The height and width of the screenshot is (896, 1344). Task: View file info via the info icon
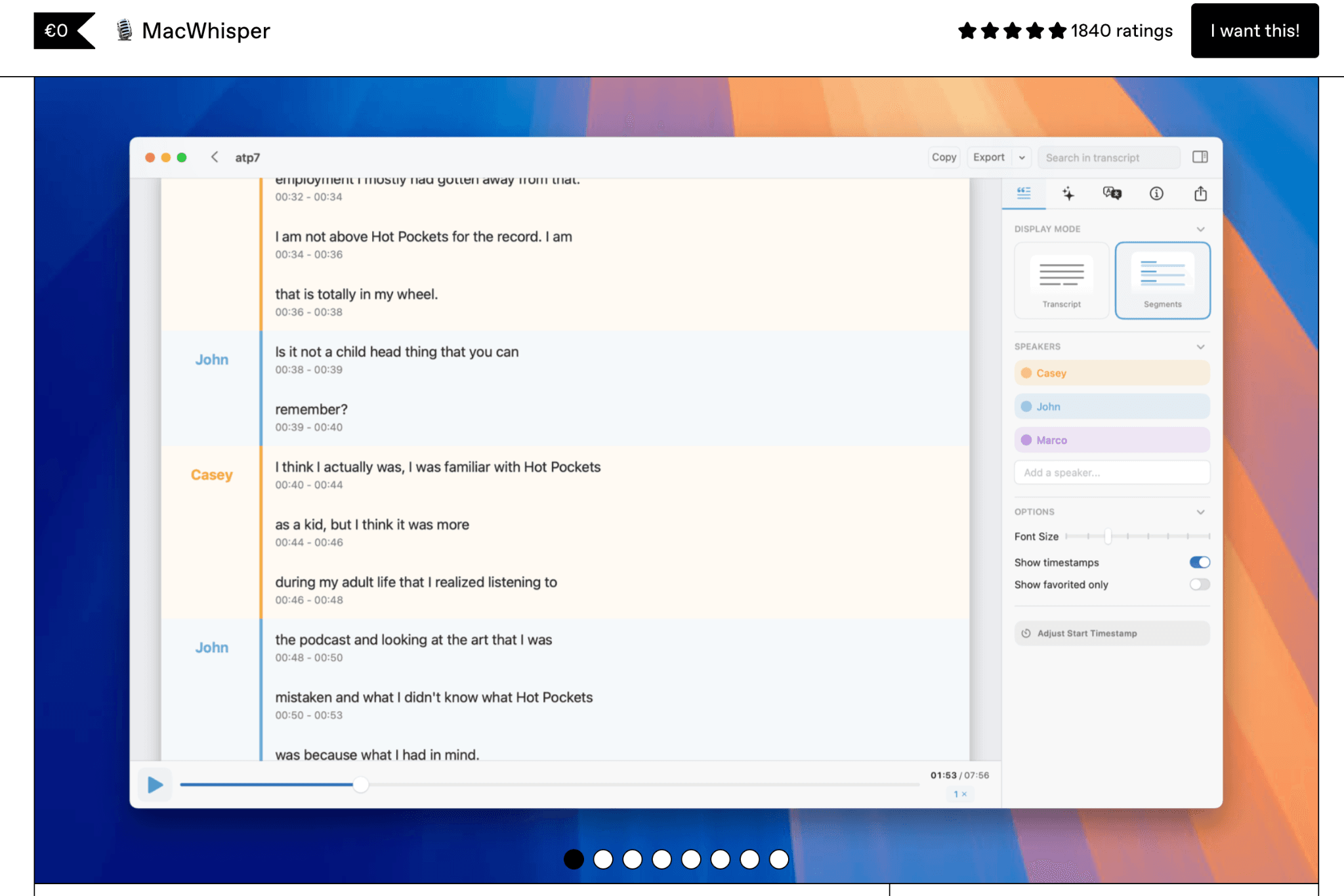coord(1156,193)
